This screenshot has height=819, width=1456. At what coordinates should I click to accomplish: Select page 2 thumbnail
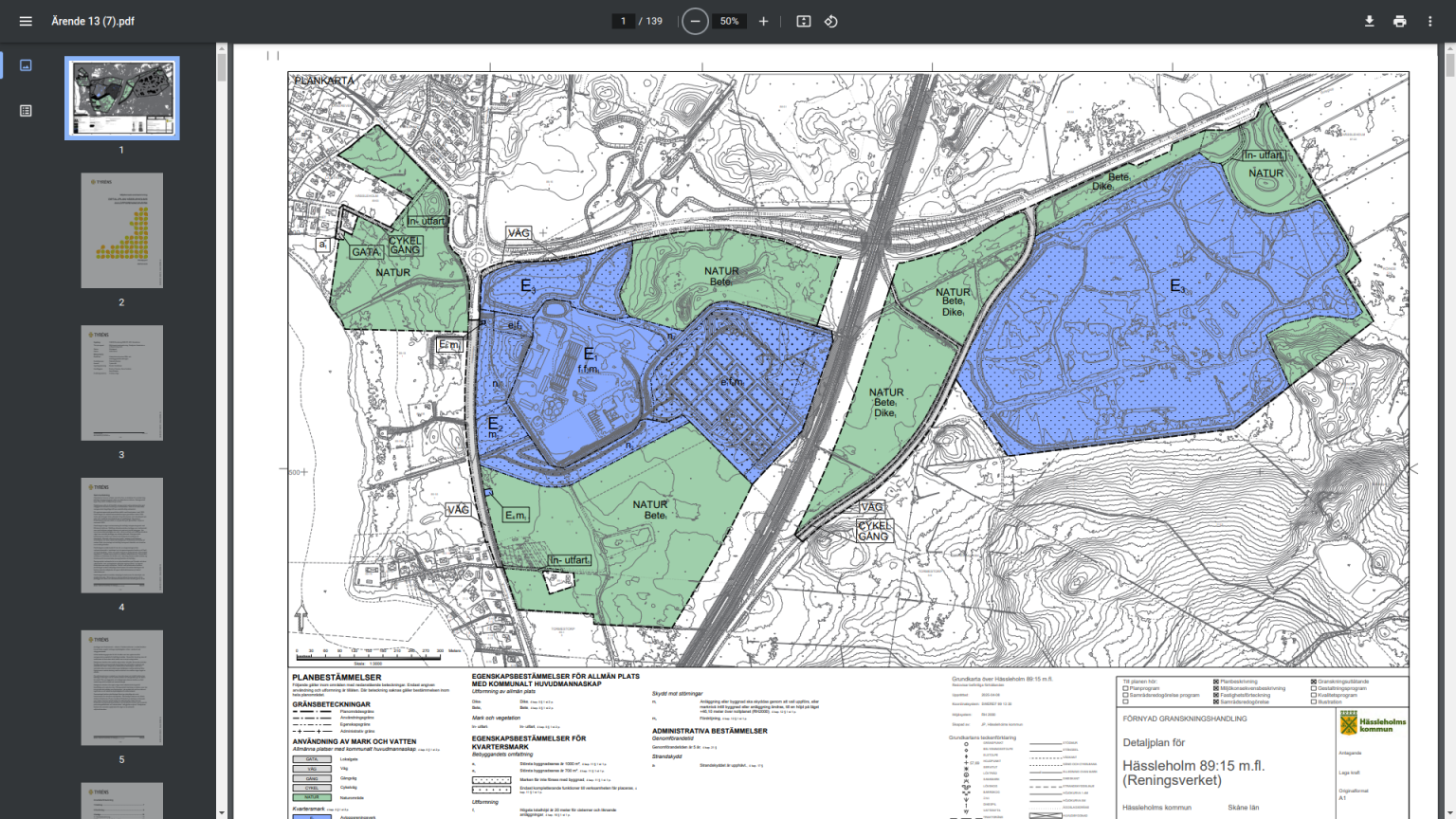pyautogui.click(x=121, y=230)
